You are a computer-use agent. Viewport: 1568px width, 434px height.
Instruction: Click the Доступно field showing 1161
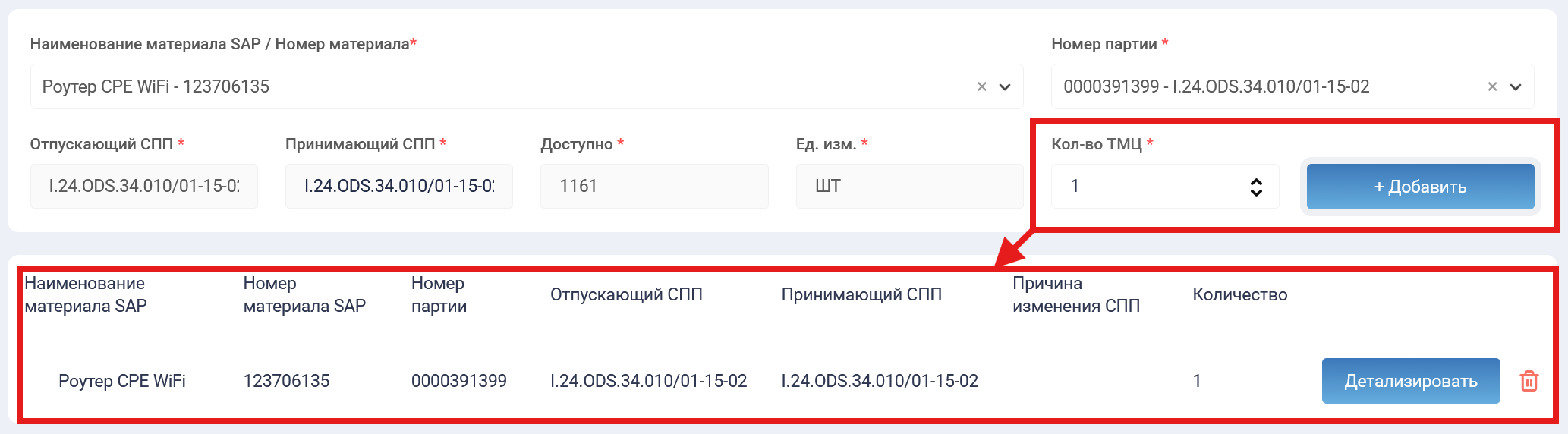654,187
